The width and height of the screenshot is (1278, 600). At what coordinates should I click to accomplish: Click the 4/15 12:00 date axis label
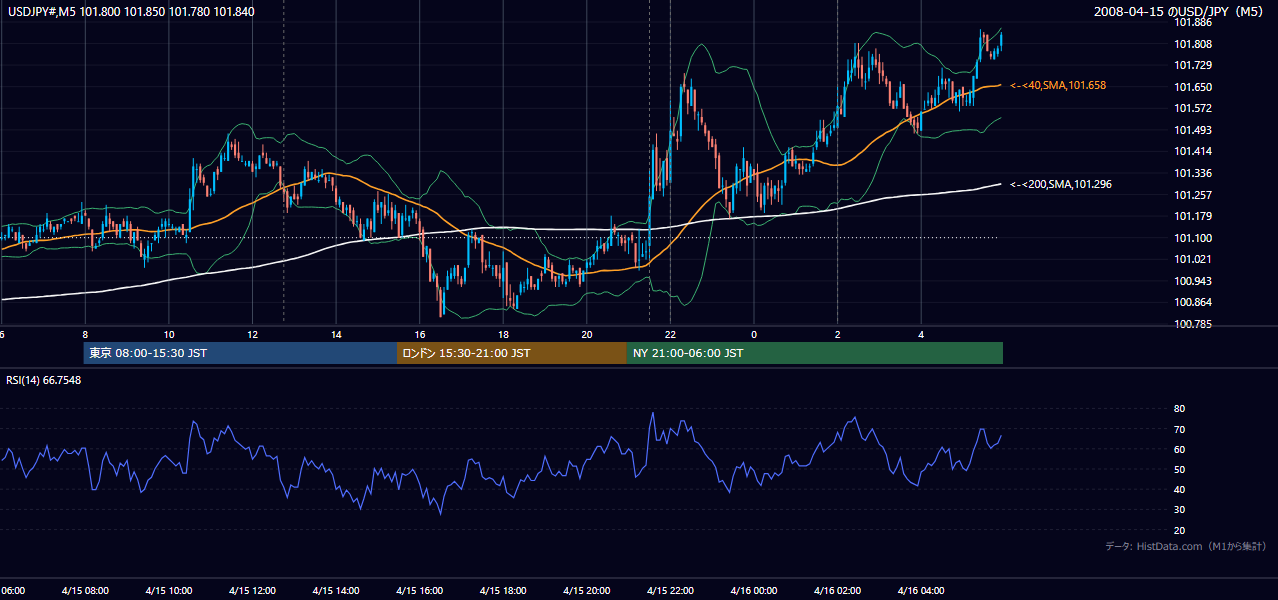[x=252, y=590]
